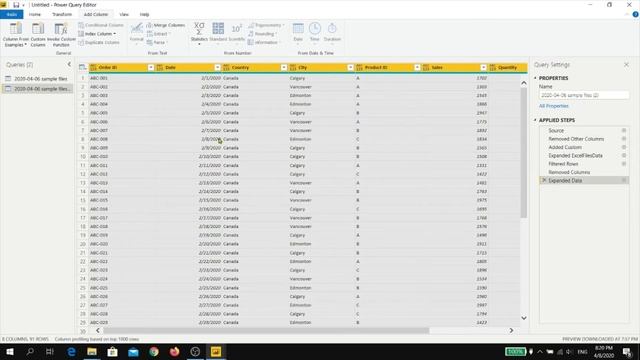
Task: Click the Standard number icon
Action: [x=218, y=29]
